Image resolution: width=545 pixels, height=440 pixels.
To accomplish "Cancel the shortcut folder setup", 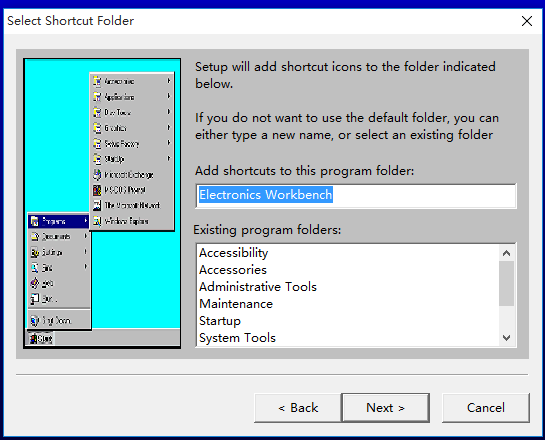I will click(x=486, y=408).
